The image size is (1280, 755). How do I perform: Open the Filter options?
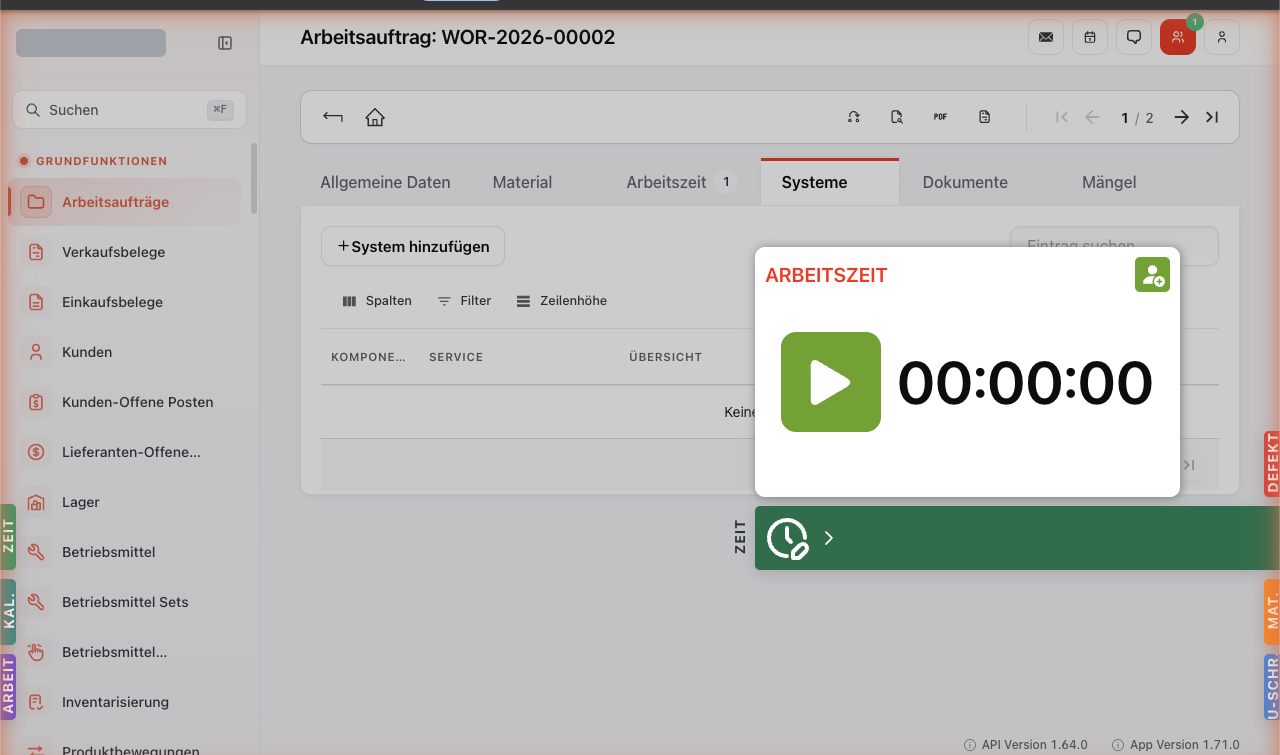click(x=464, y=300)
